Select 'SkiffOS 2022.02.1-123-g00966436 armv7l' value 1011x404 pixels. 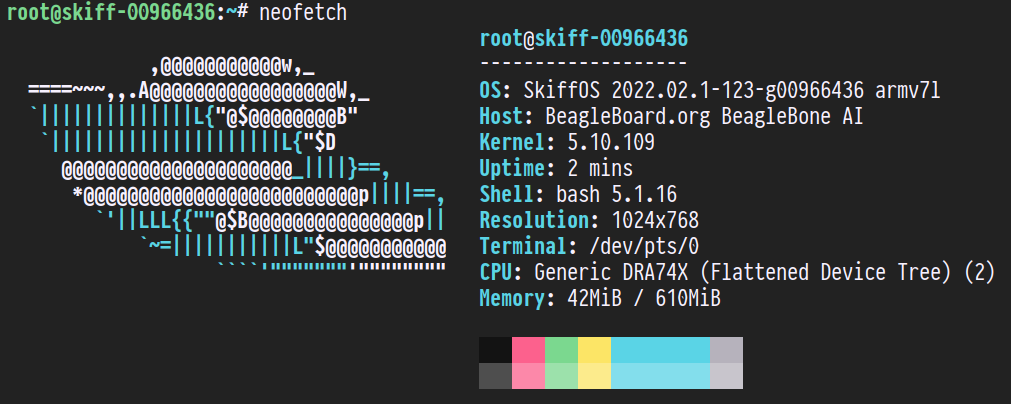pos(732,91)
